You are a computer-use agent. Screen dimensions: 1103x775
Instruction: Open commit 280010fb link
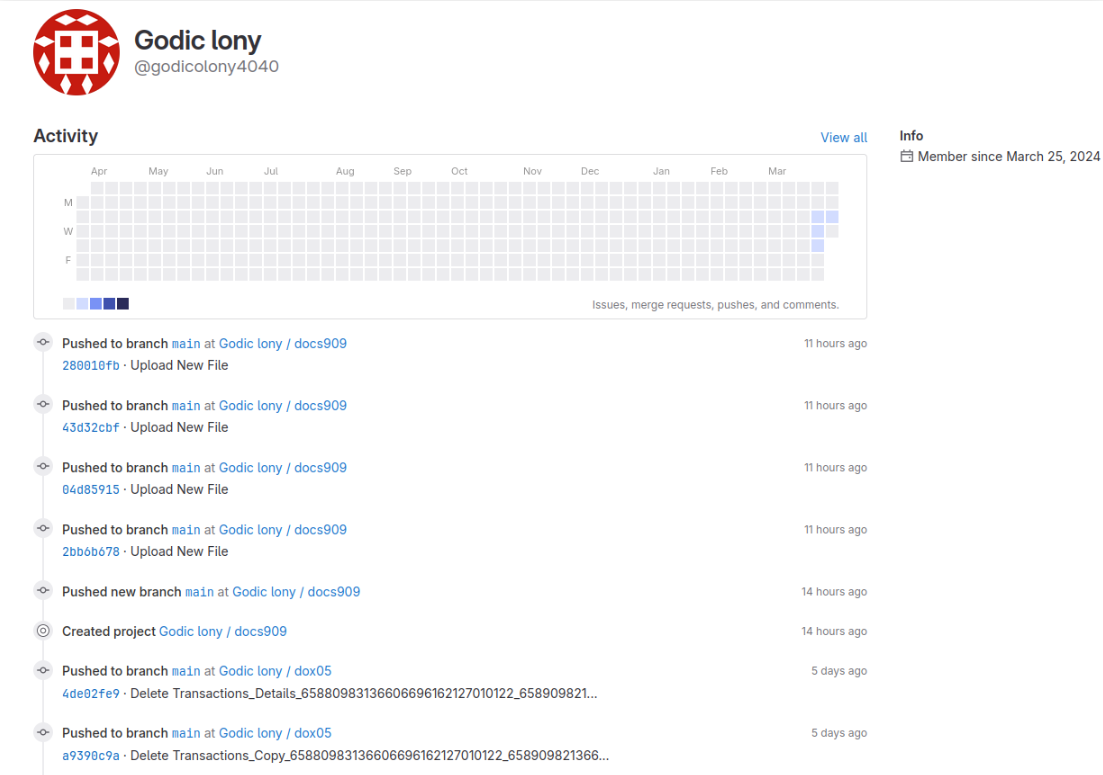pos(91,365)
